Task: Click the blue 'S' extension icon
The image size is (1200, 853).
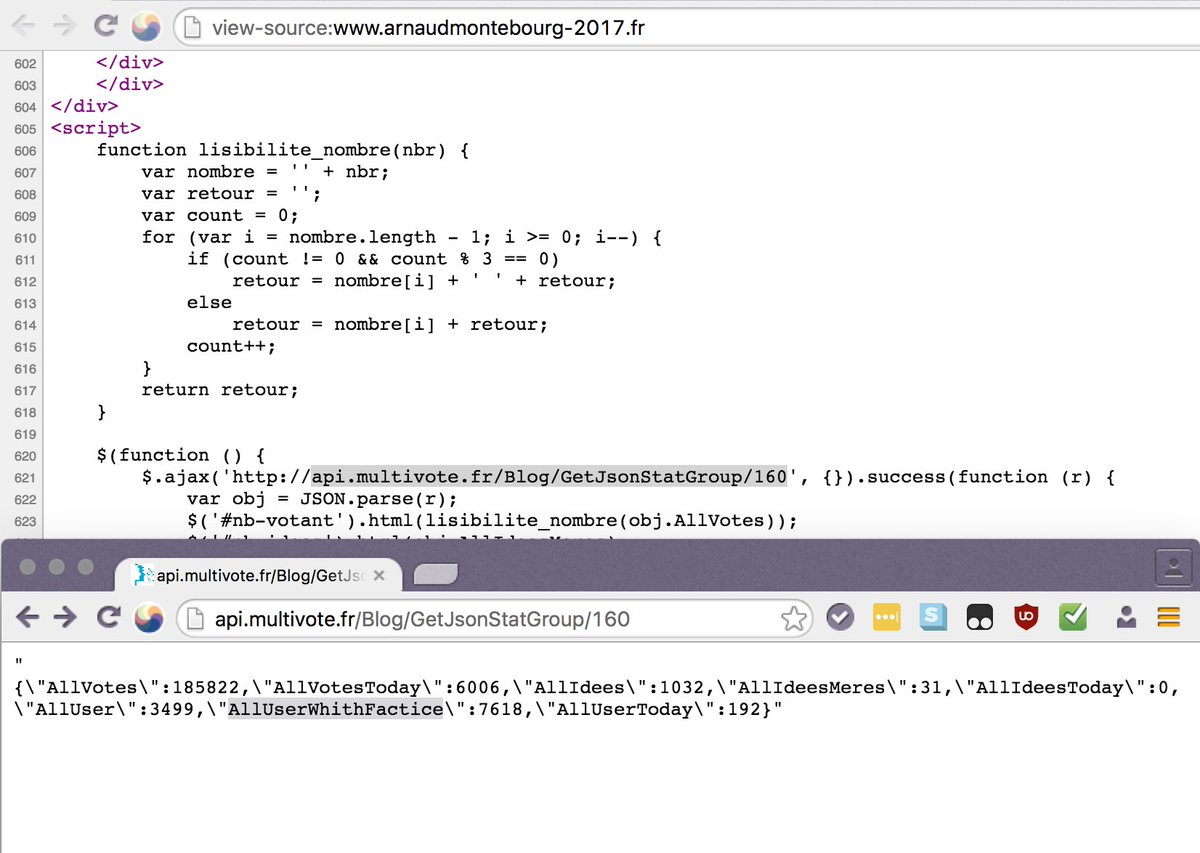Action: point(934,619)
